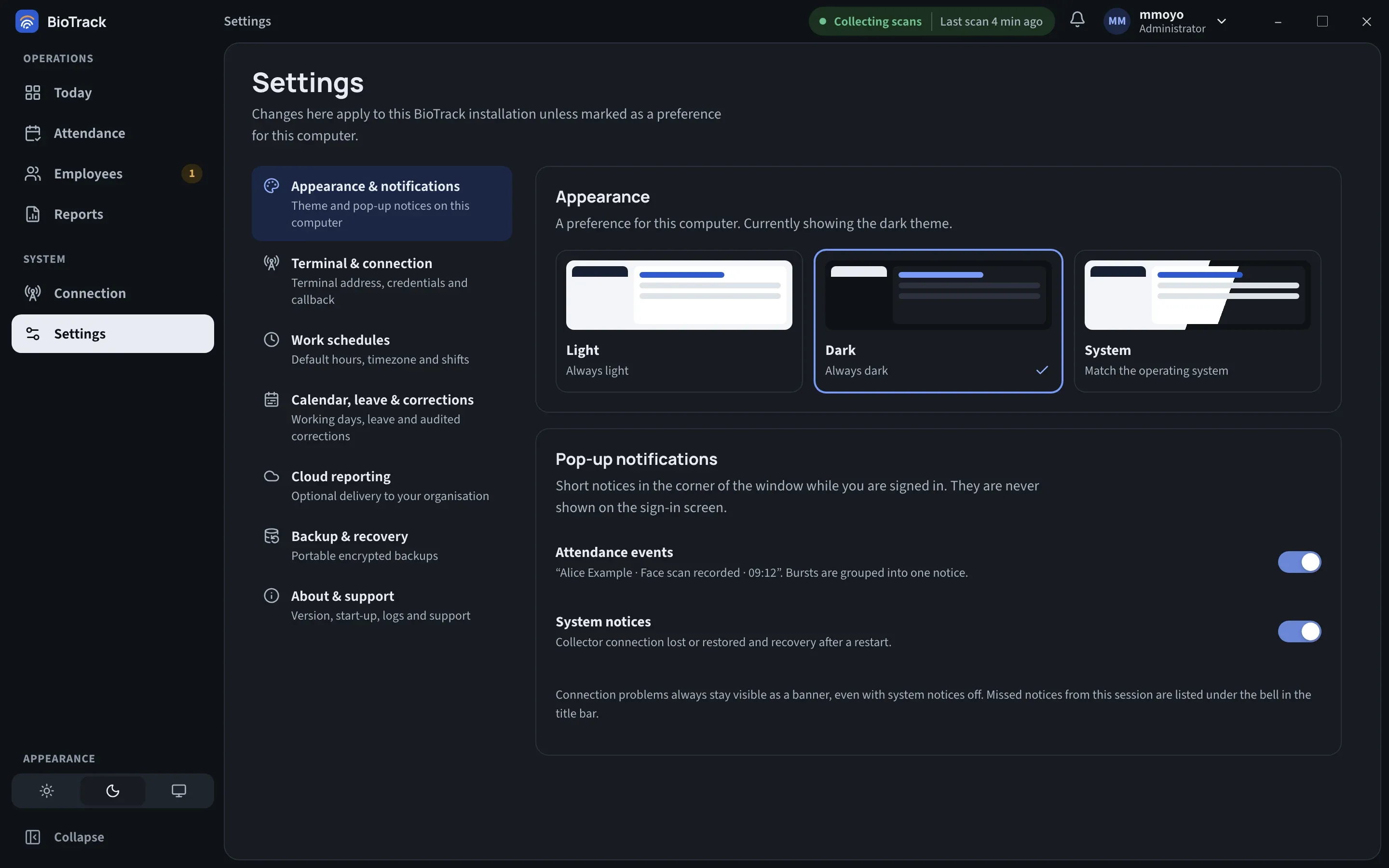Click the clock icon beside Work schedules
This screenshot has width=1389, height=868.
[x=272, y=339]
